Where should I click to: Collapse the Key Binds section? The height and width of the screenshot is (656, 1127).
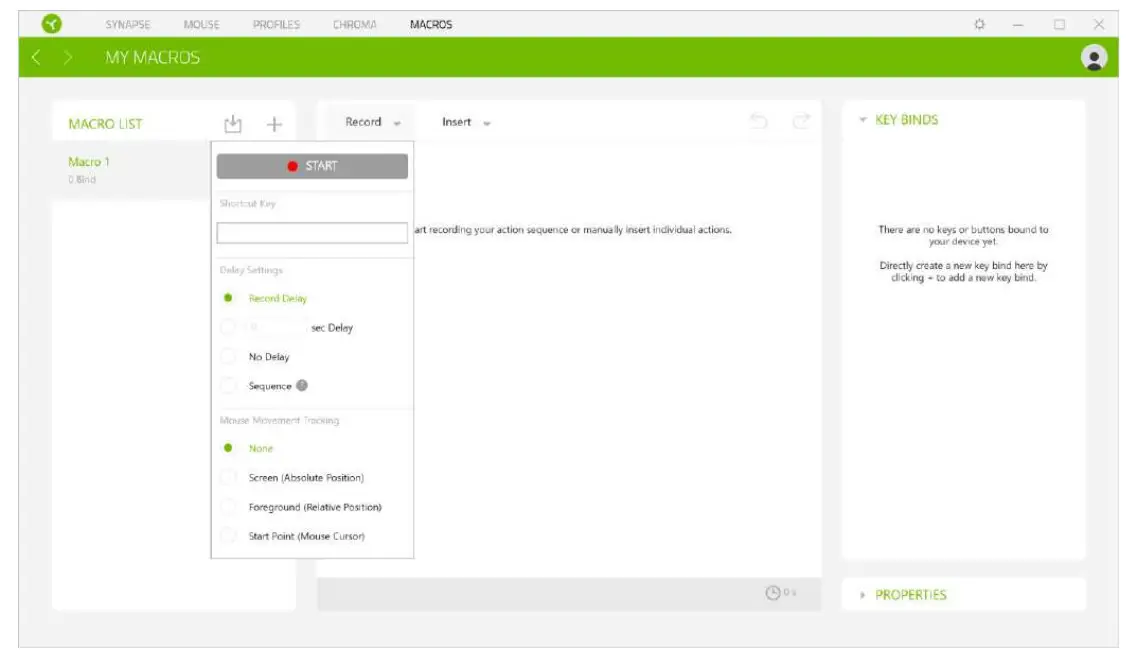(862, 120)
